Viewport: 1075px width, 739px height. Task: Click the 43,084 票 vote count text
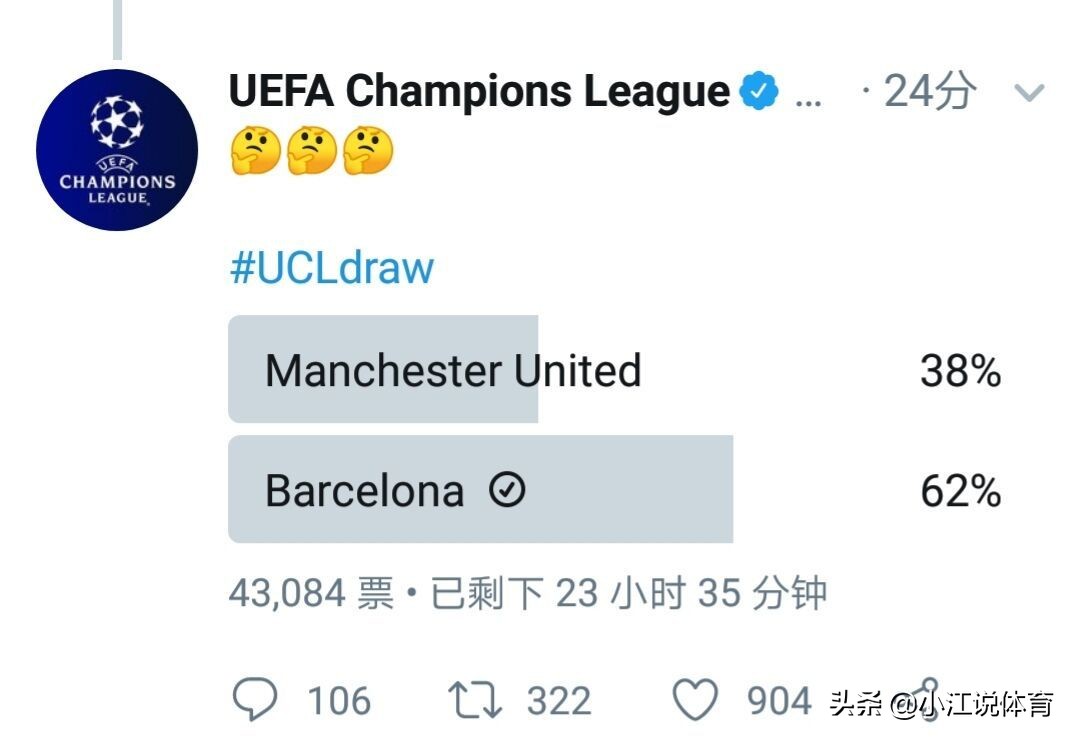click(x=312, y=593)
